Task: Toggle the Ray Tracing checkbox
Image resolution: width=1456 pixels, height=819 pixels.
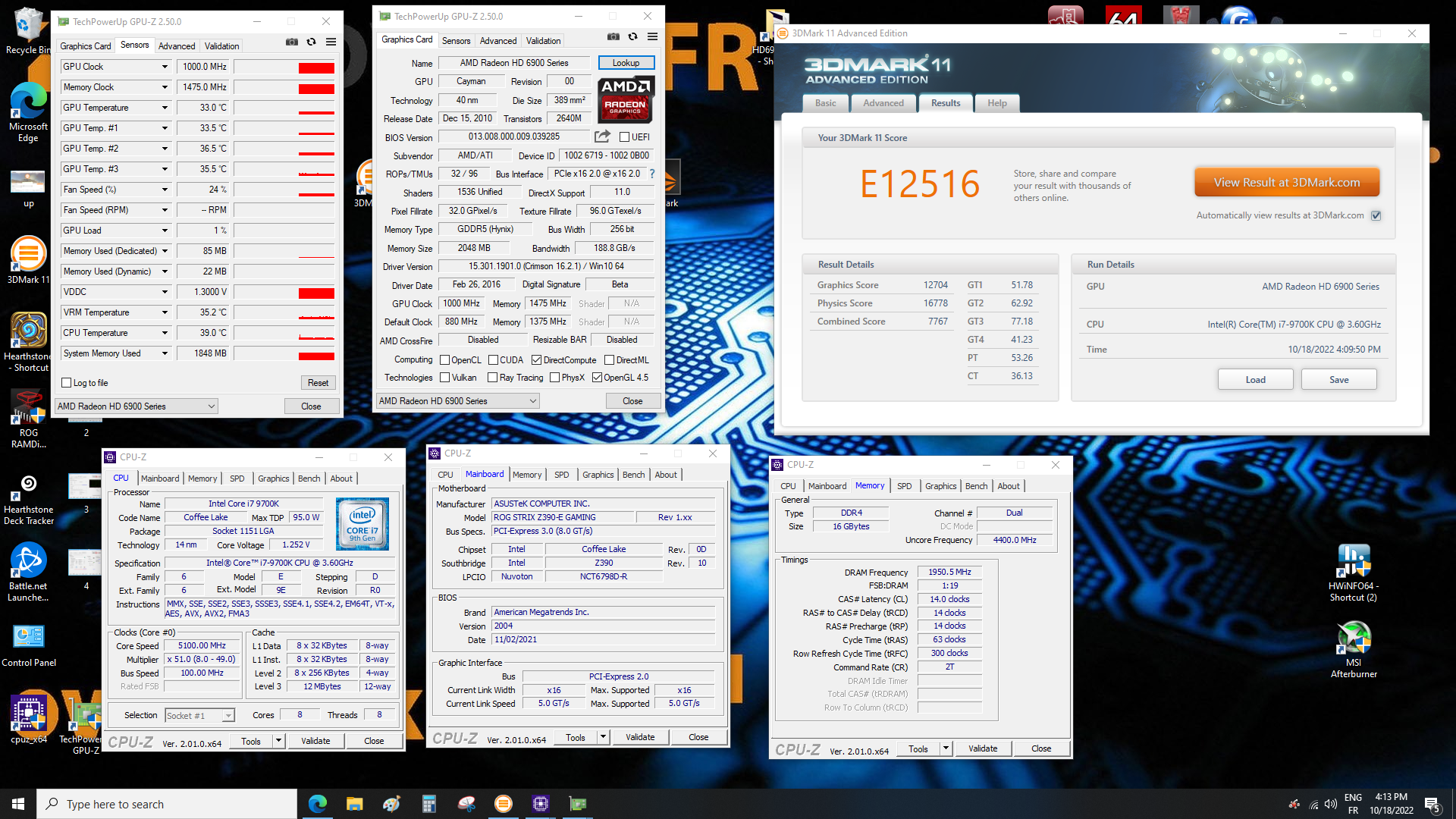Action: click(x=493, y=378)
